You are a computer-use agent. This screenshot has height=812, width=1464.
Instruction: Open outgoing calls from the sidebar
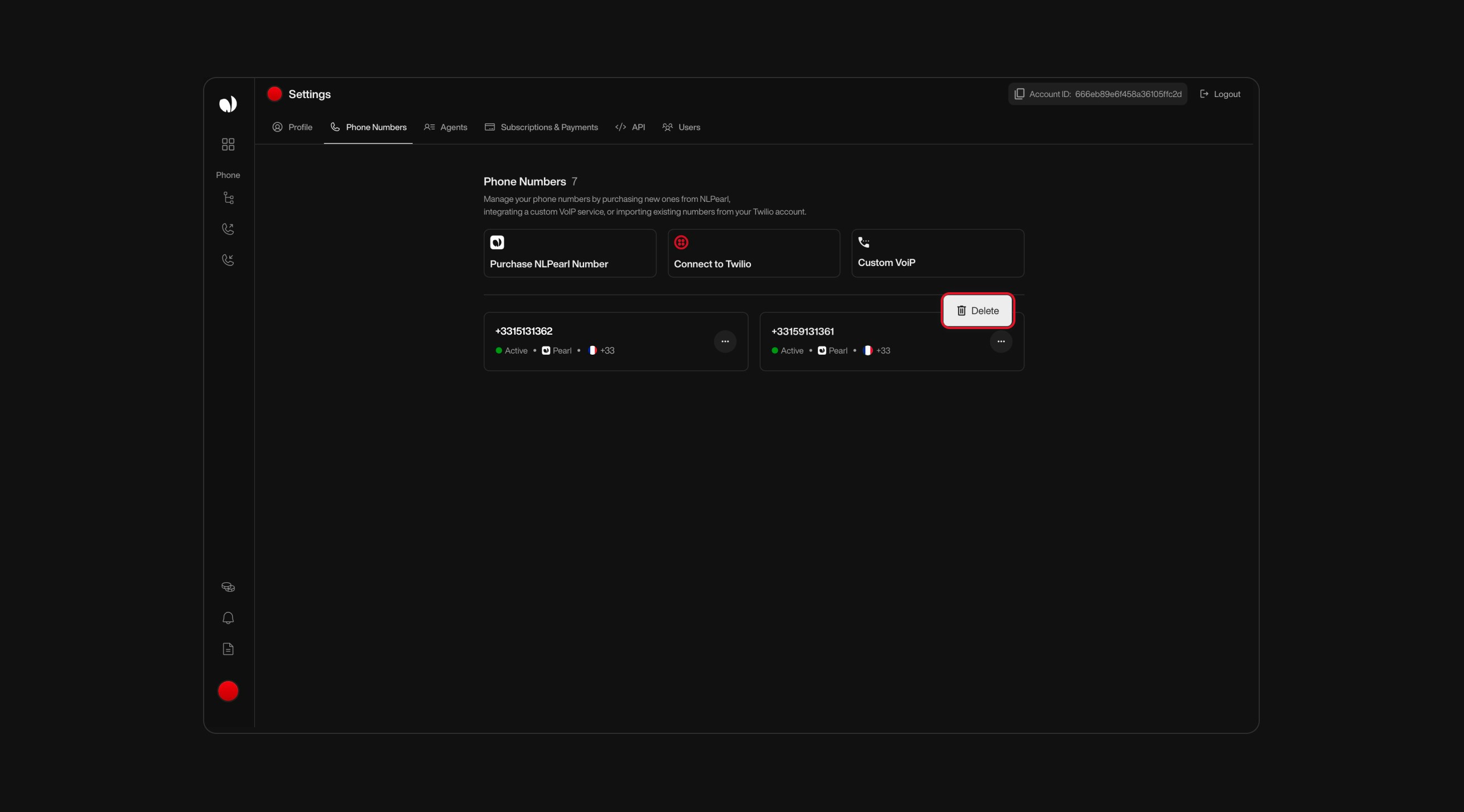[228, 229]
